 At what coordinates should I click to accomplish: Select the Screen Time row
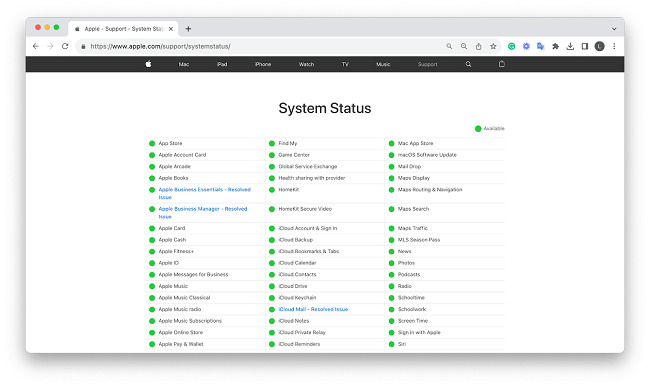(445, 321)
